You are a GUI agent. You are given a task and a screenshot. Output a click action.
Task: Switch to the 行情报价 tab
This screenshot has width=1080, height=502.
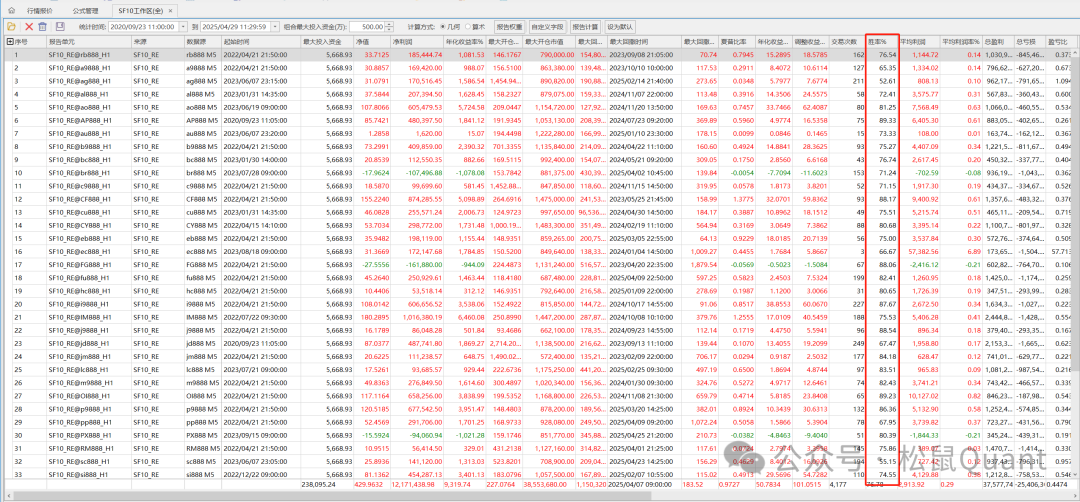point(42,8)
